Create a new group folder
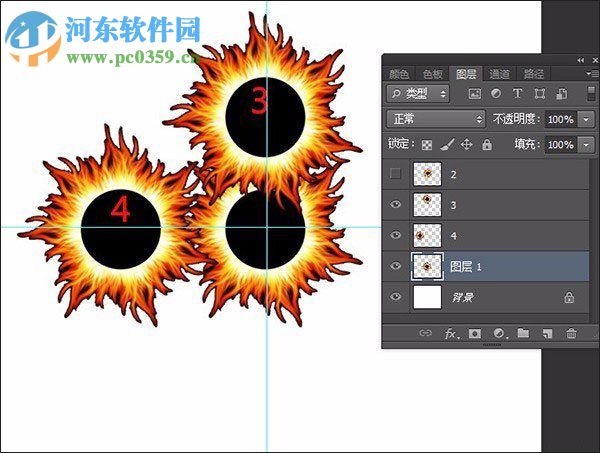The image size is (600, 453). point(523,333)
